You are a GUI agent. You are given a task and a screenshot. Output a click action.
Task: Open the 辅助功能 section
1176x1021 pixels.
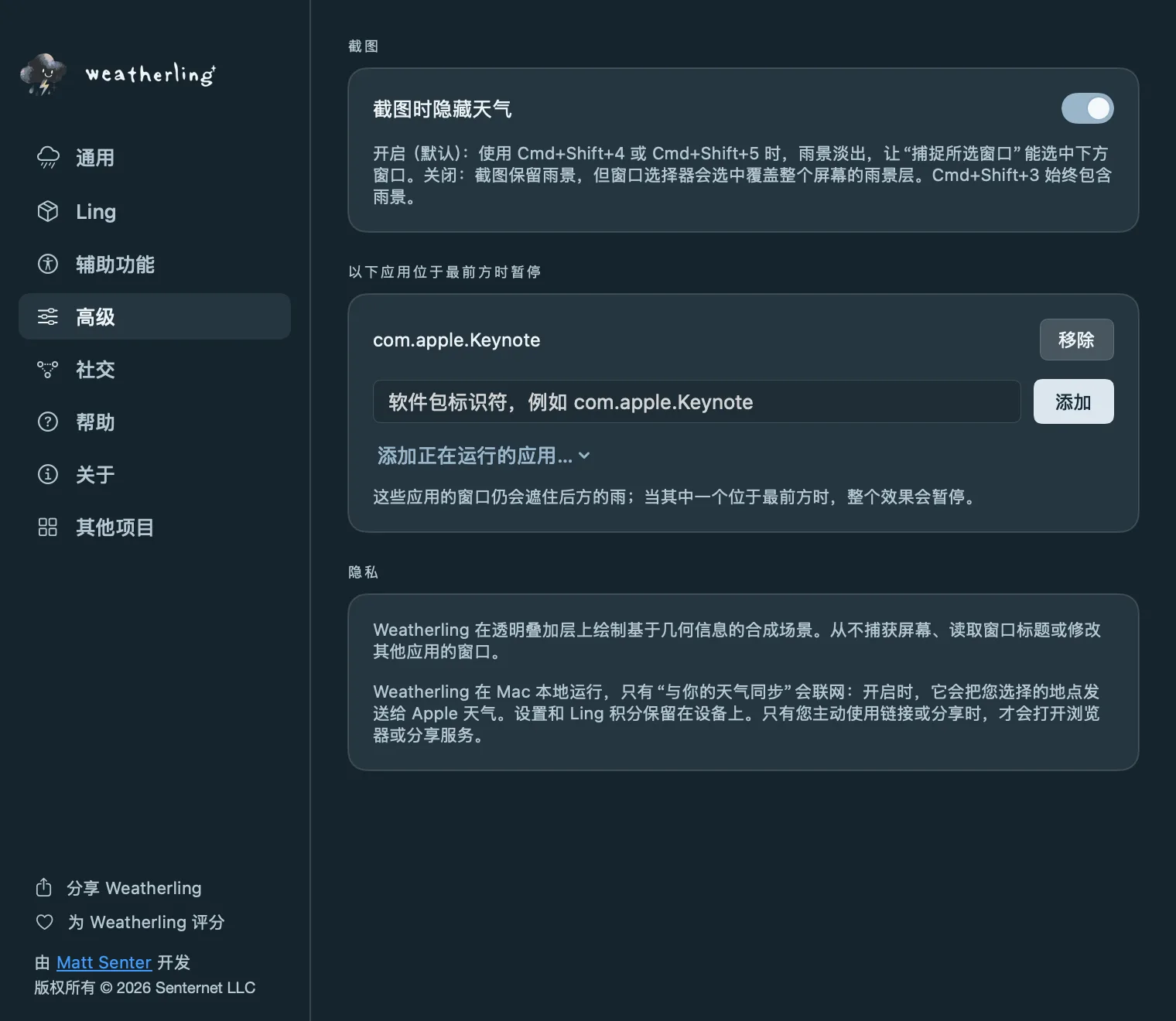coord(155,264)
